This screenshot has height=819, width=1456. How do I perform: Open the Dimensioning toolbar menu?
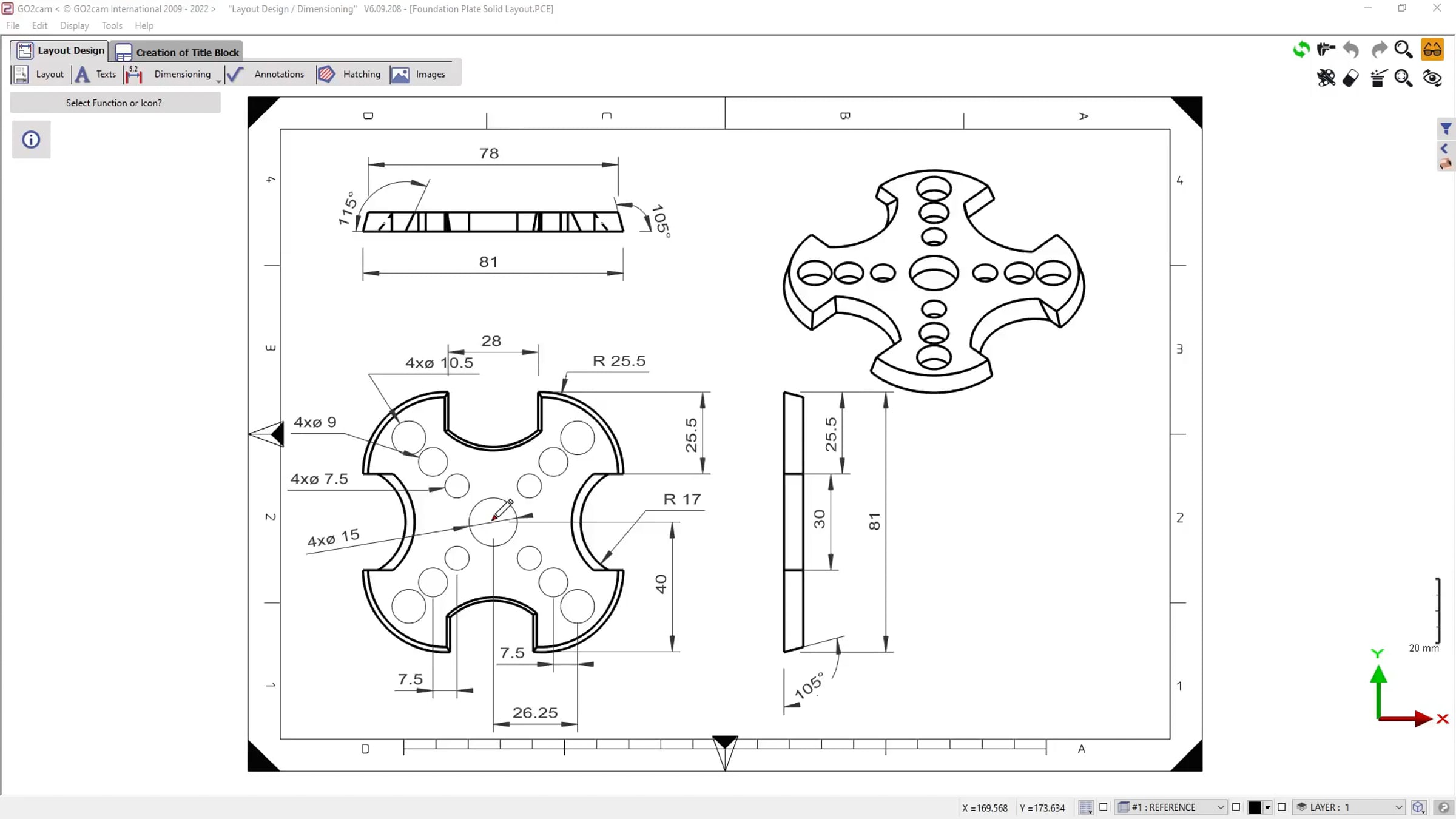(169, 74)
